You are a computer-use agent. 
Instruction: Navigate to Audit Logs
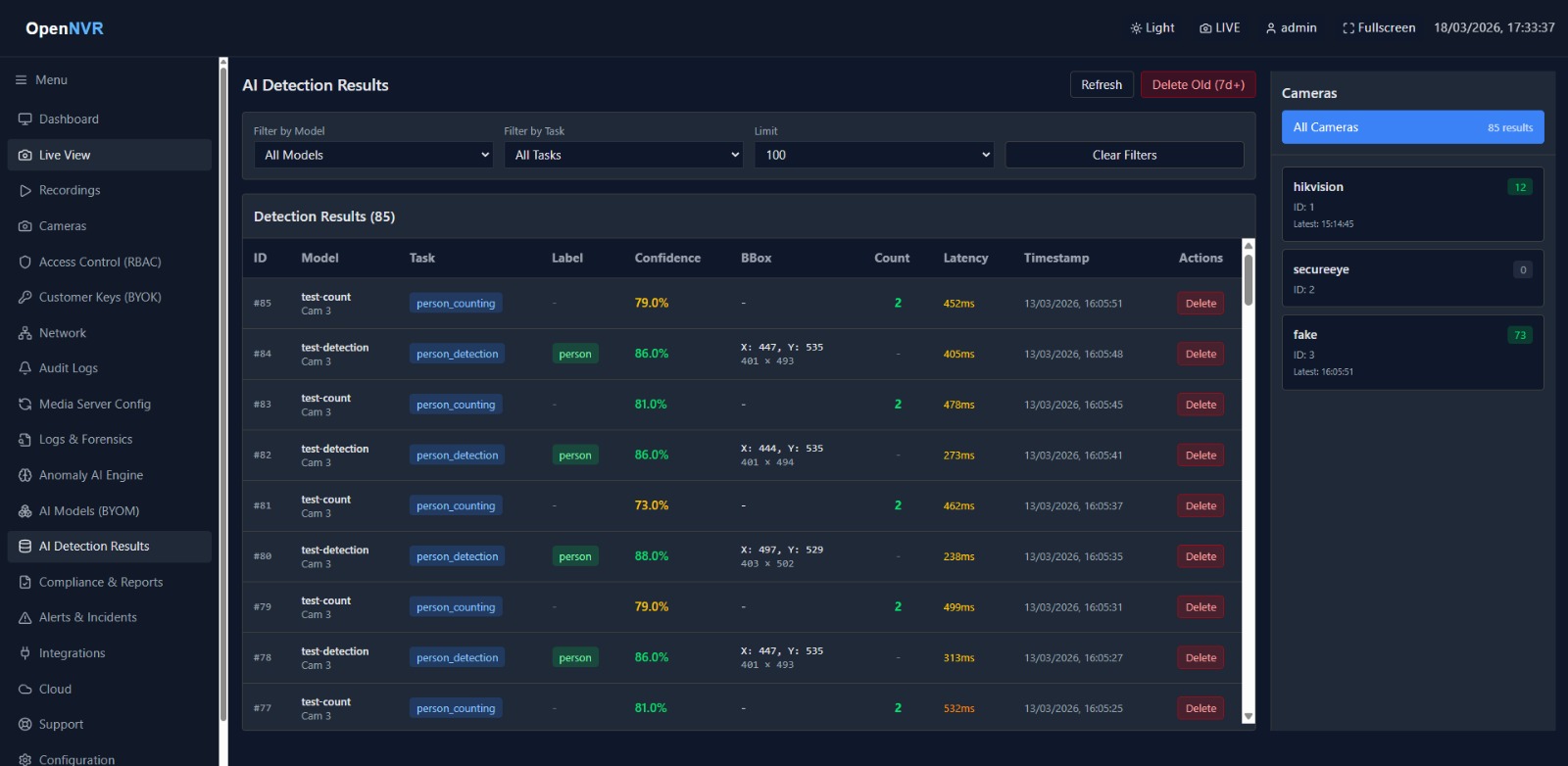(110, 368)
